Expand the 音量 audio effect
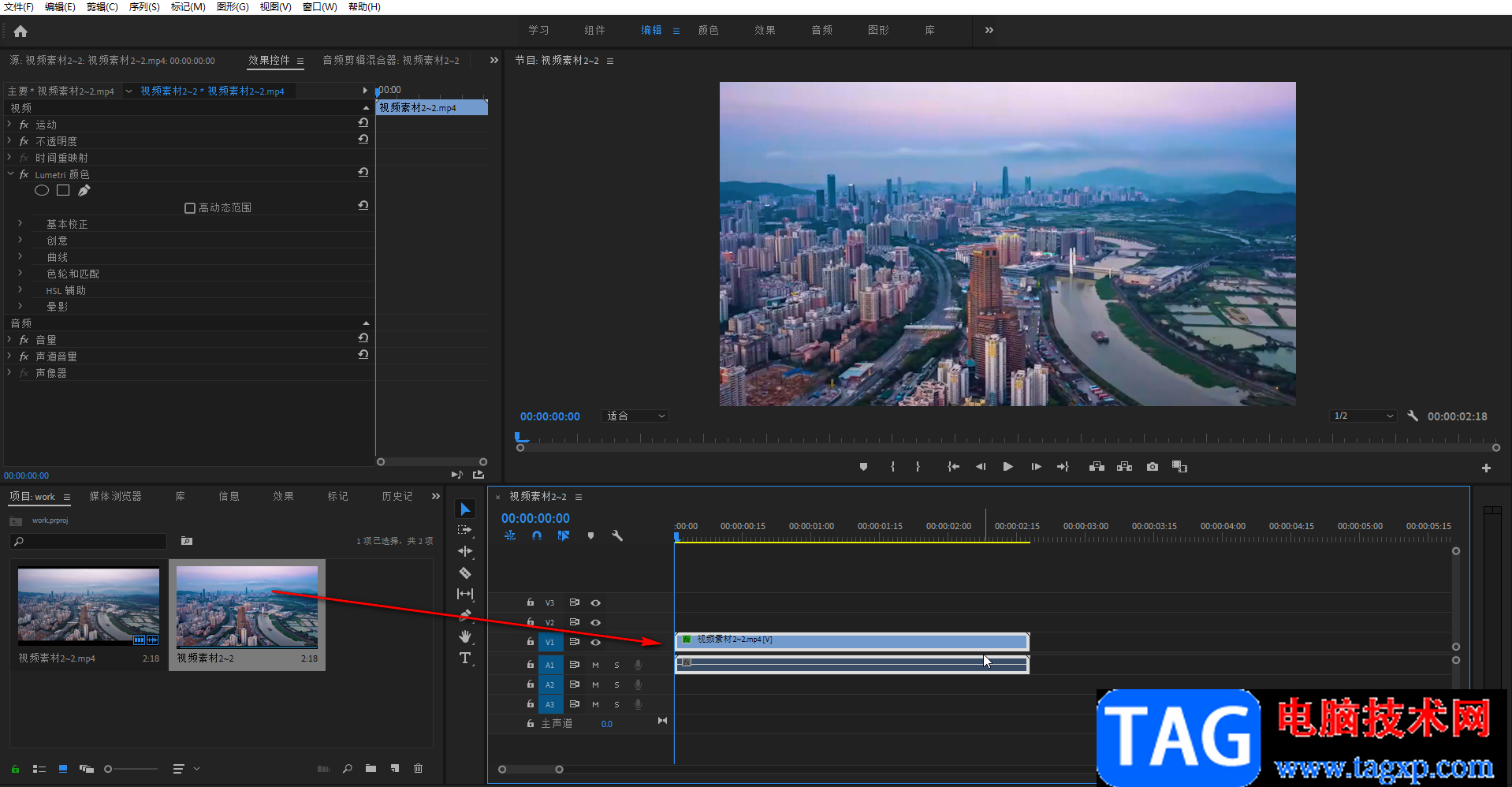This screenshot has width=1512, height=787. [x=9, y=339]
